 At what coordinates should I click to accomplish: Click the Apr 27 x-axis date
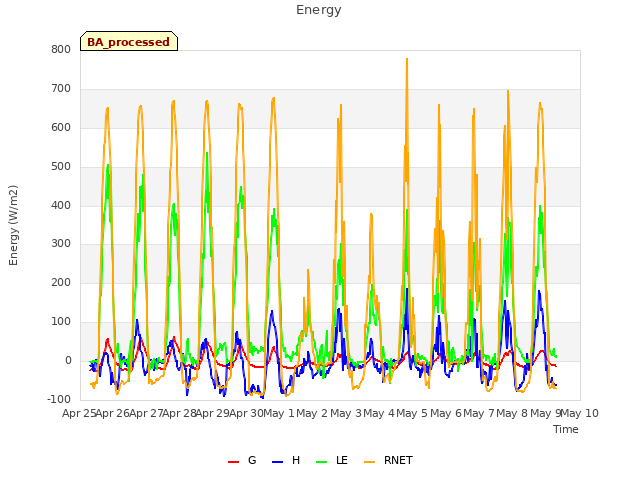(146, 413)
